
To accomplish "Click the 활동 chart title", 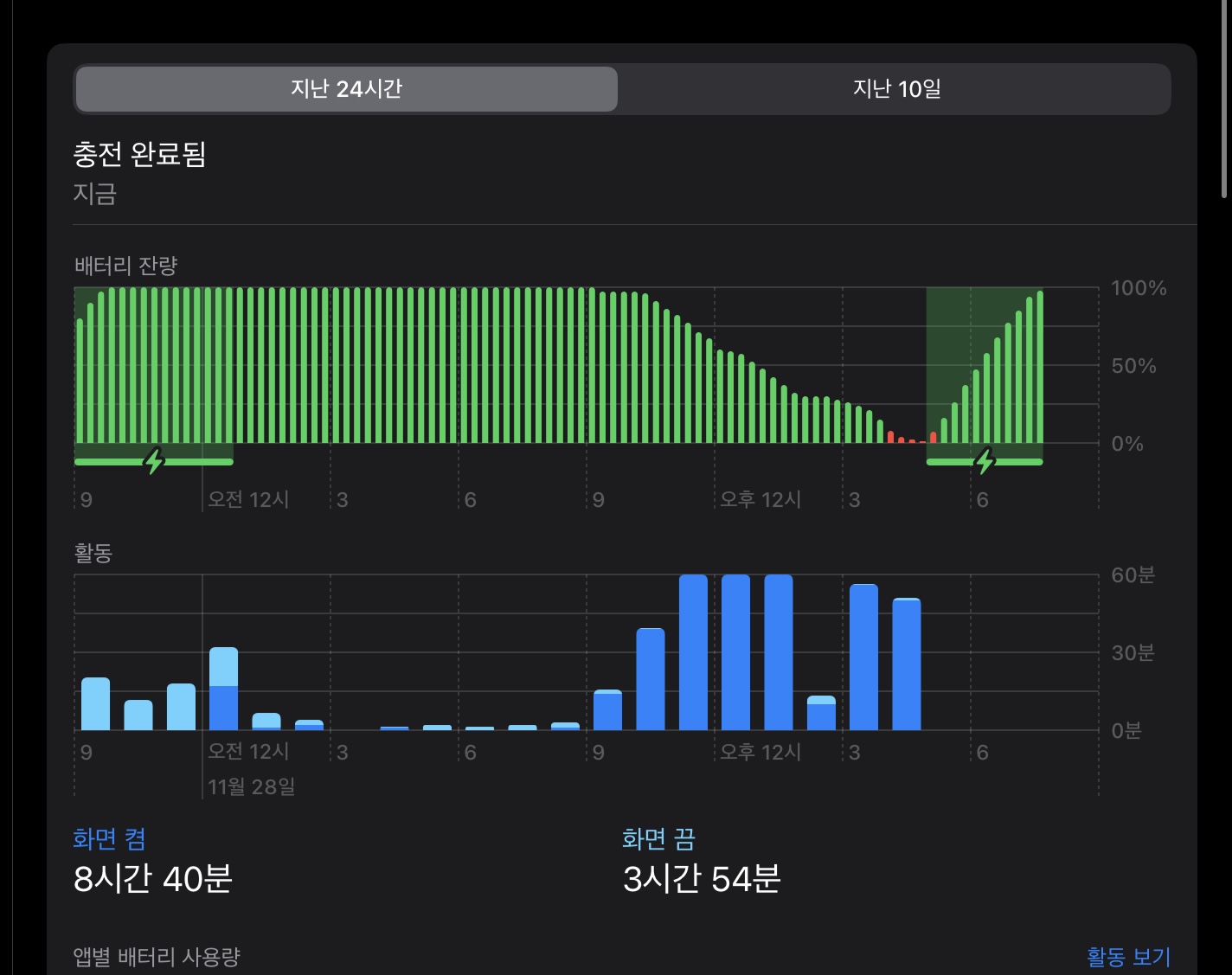I will pos(93,553).
